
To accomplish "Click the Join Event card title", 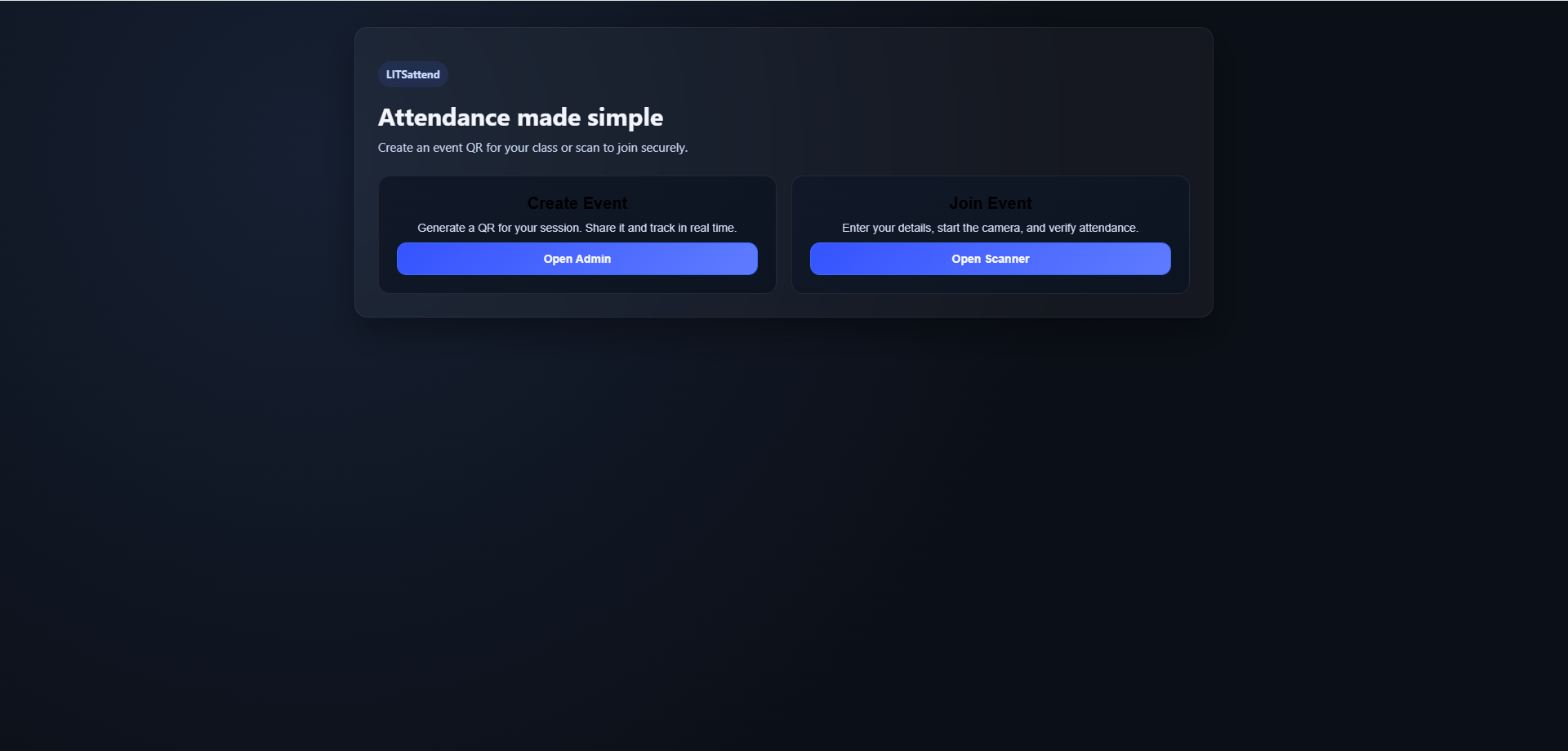I will click(x=990, y=203).
